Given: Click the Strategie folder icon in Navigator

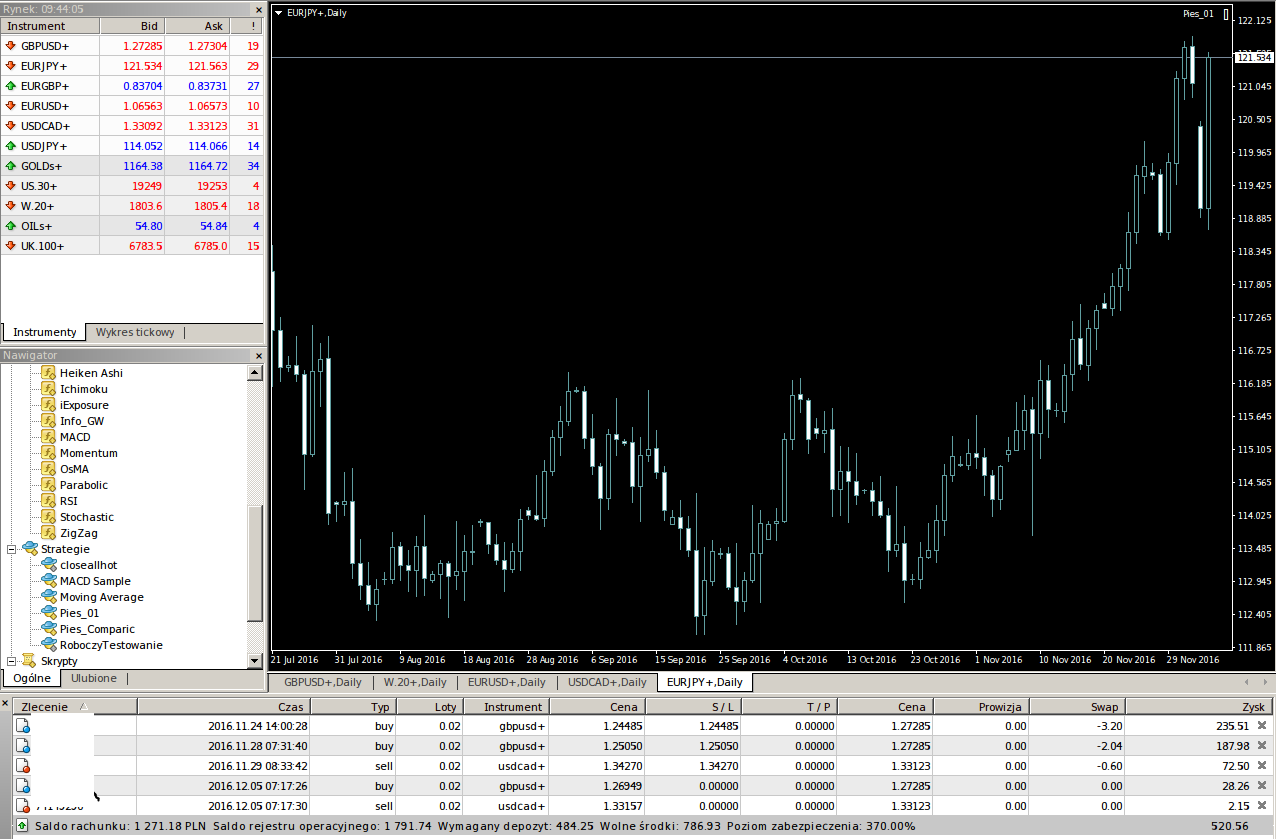Looking at the screenshot, I should tap(29, 549).
